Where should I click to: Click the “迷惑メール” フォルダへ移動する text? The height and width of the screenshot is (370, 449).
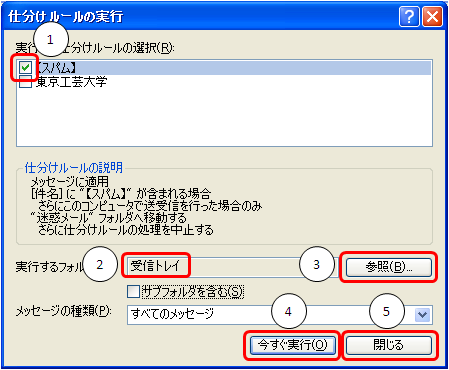[x=108, y=218]
